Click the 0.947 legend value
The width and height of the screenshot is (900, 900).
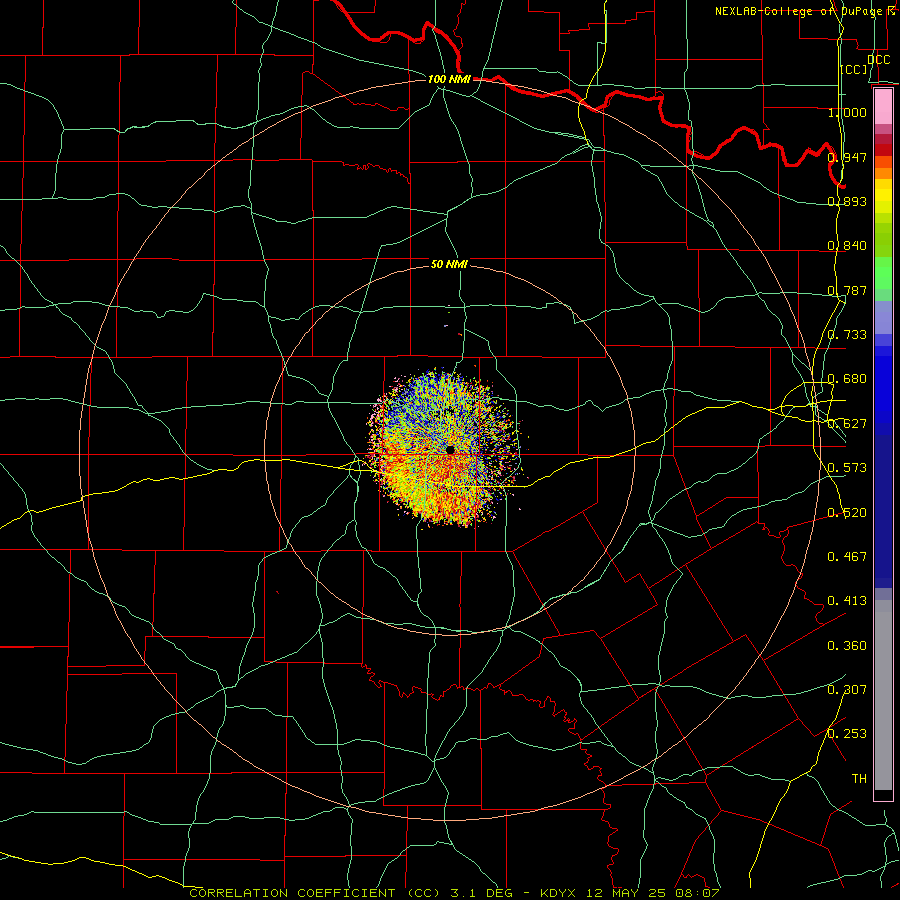847,157
